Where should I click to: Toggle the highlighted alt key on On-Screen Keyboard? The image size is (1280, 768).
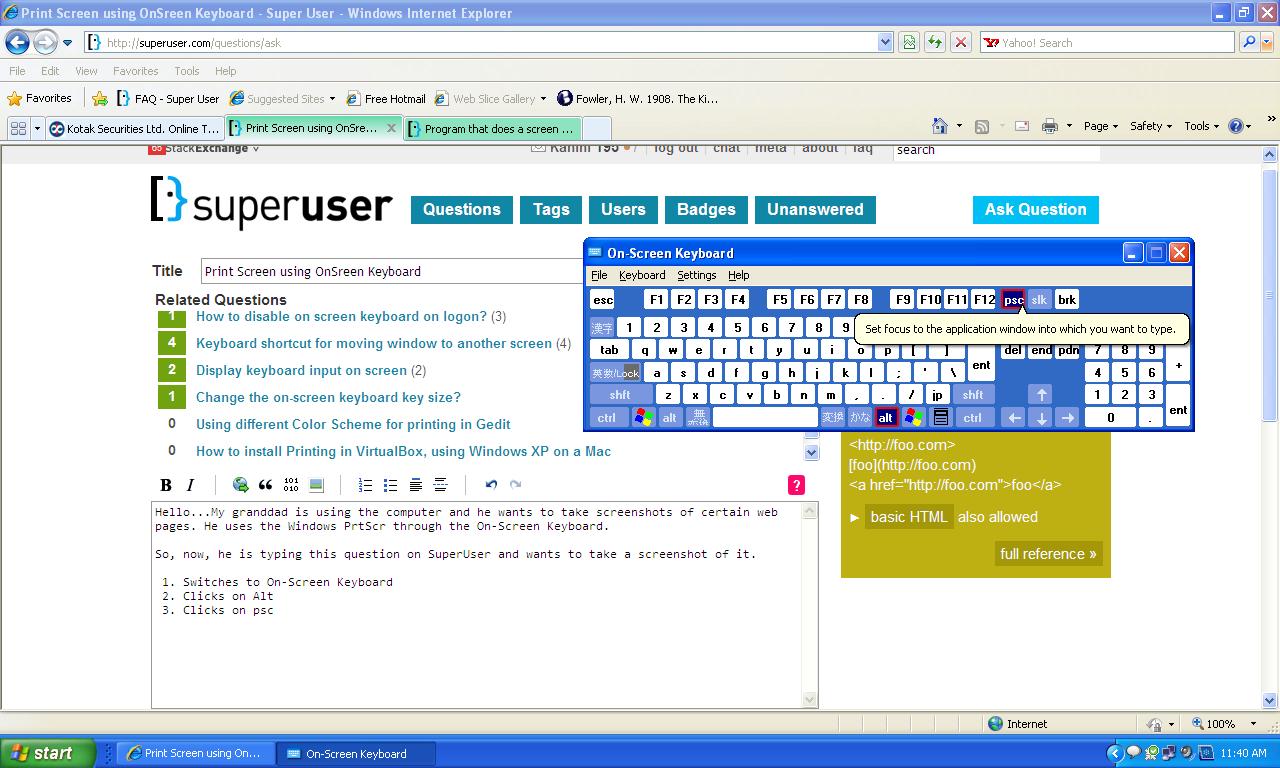(x=884, y=416)
